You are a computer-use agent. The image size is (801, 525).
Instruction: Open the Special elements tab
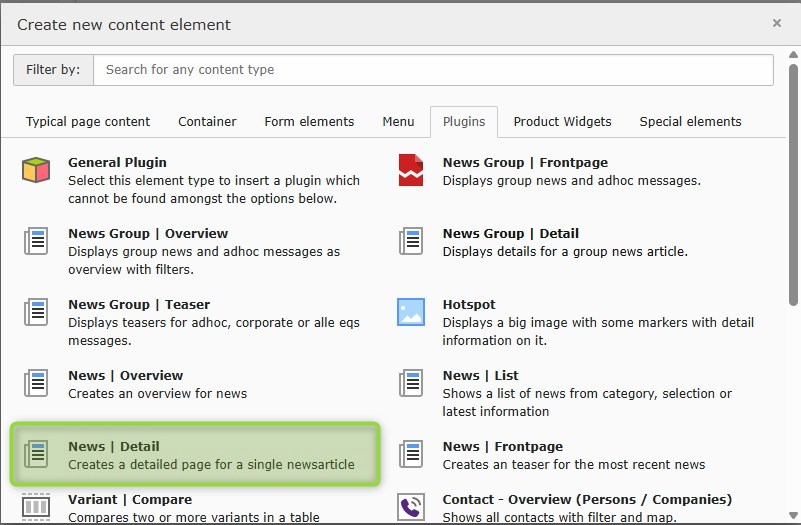(x=690, y=122)
